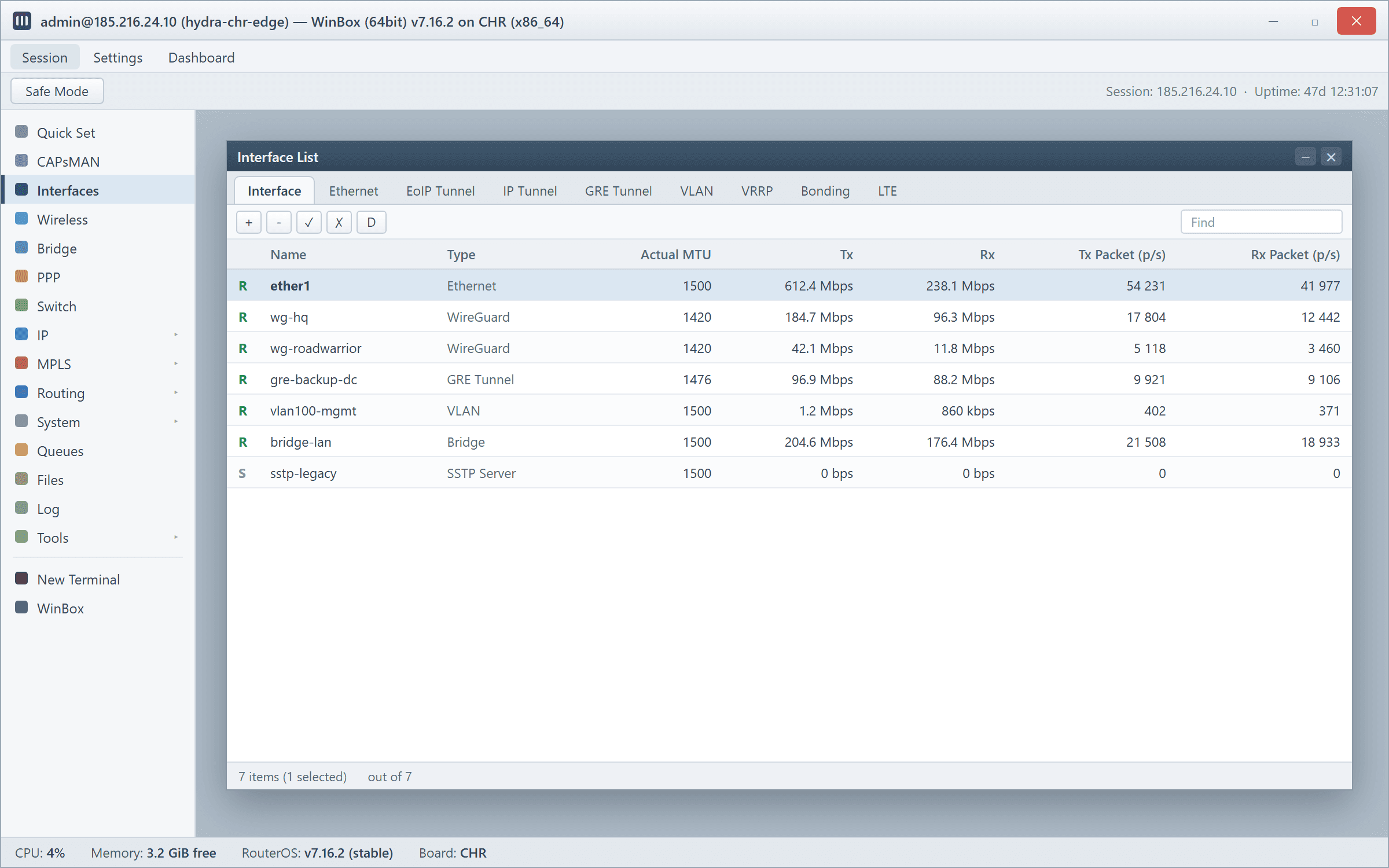Select Interfaces in the sidebar

[x=97, y=190]
